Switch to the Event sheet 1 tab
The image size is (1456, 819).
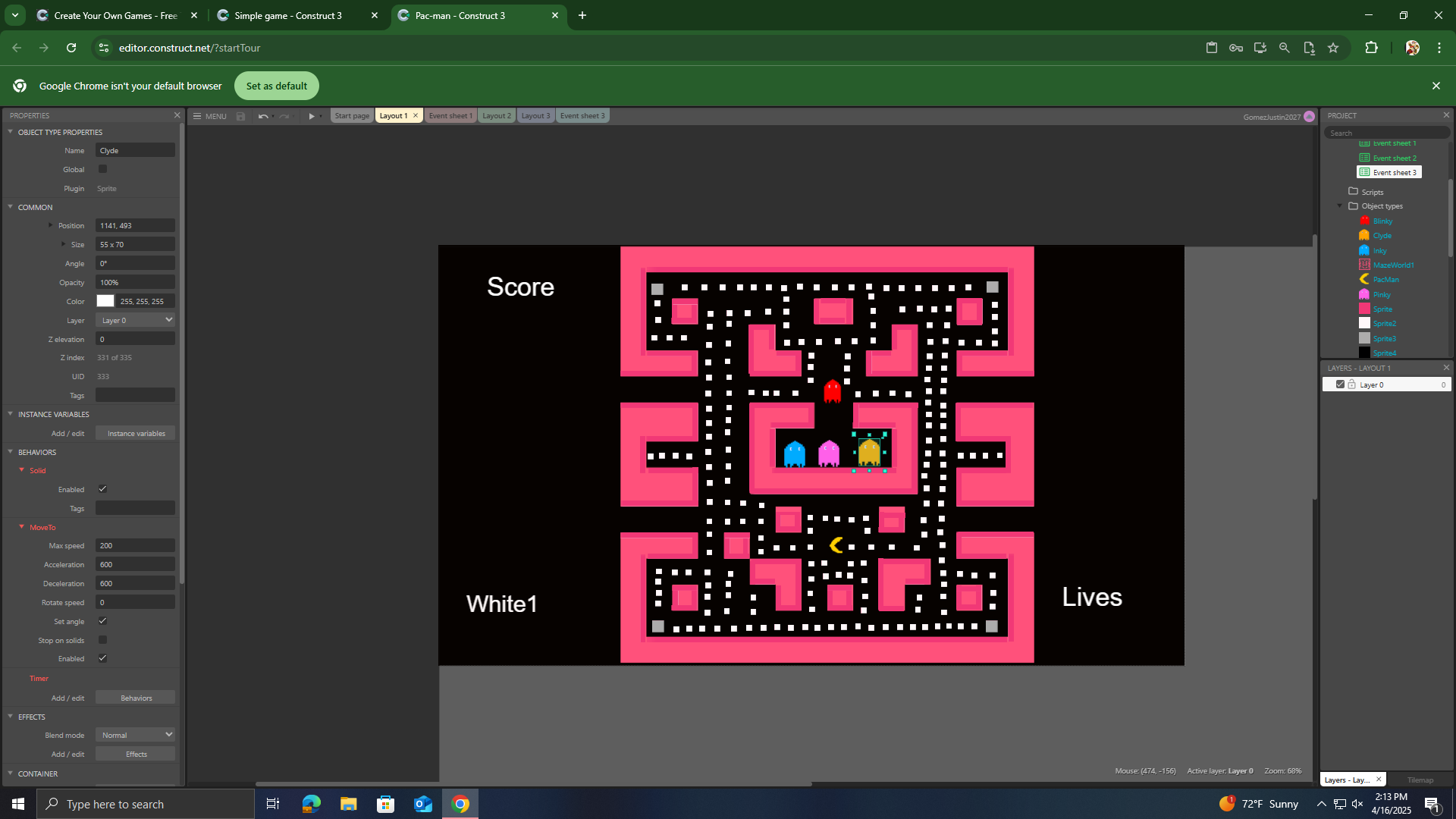pos(450,116)
